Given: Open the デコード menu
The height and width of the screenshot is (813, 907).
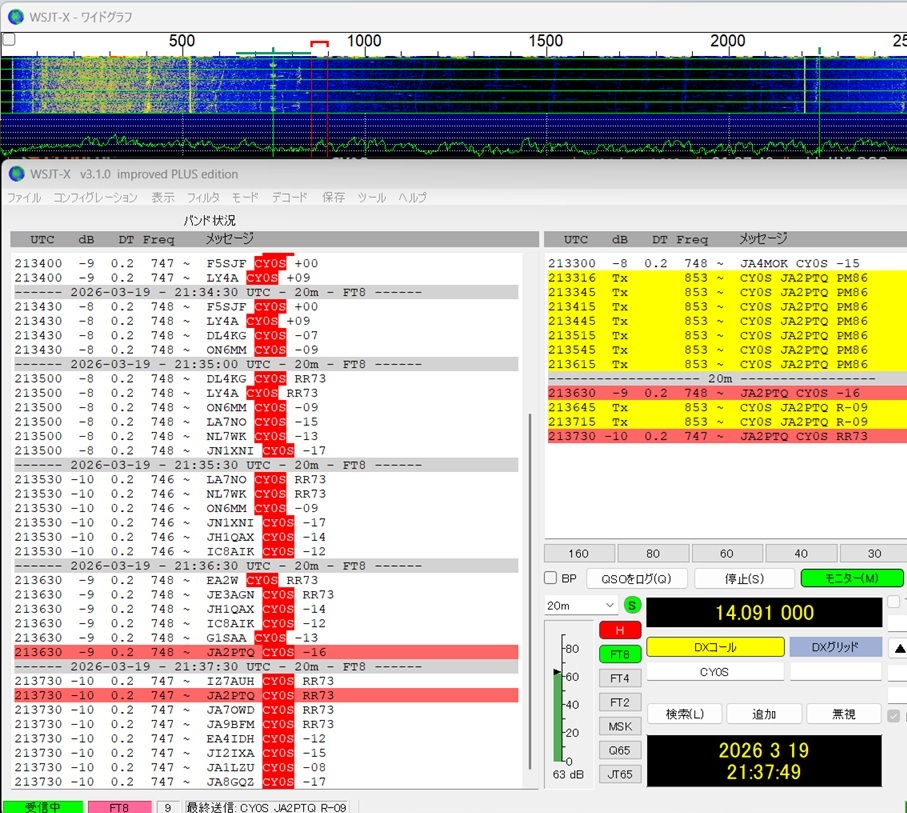Looking at the screenshot, I should tap(290, 198).
